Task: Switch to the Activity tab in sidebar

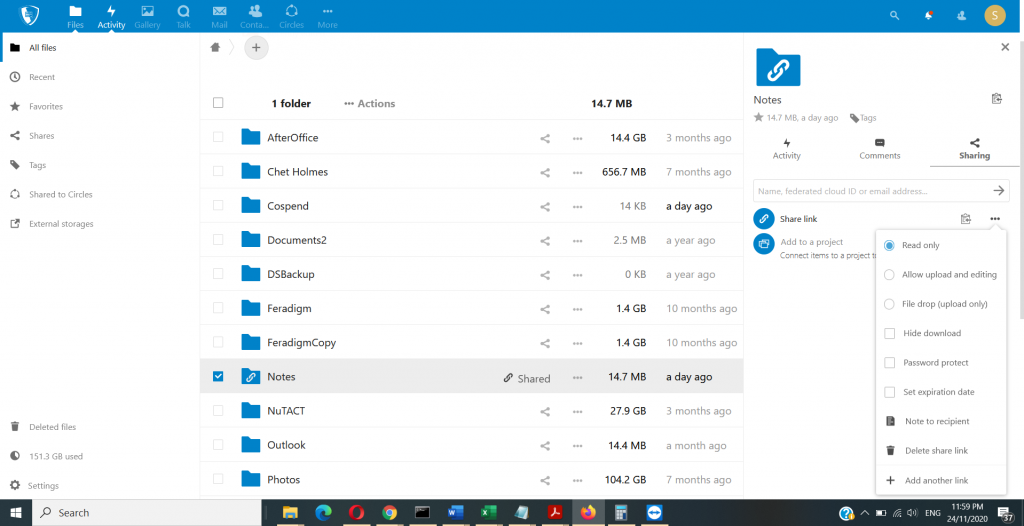Action: click(x=786, y=149)
